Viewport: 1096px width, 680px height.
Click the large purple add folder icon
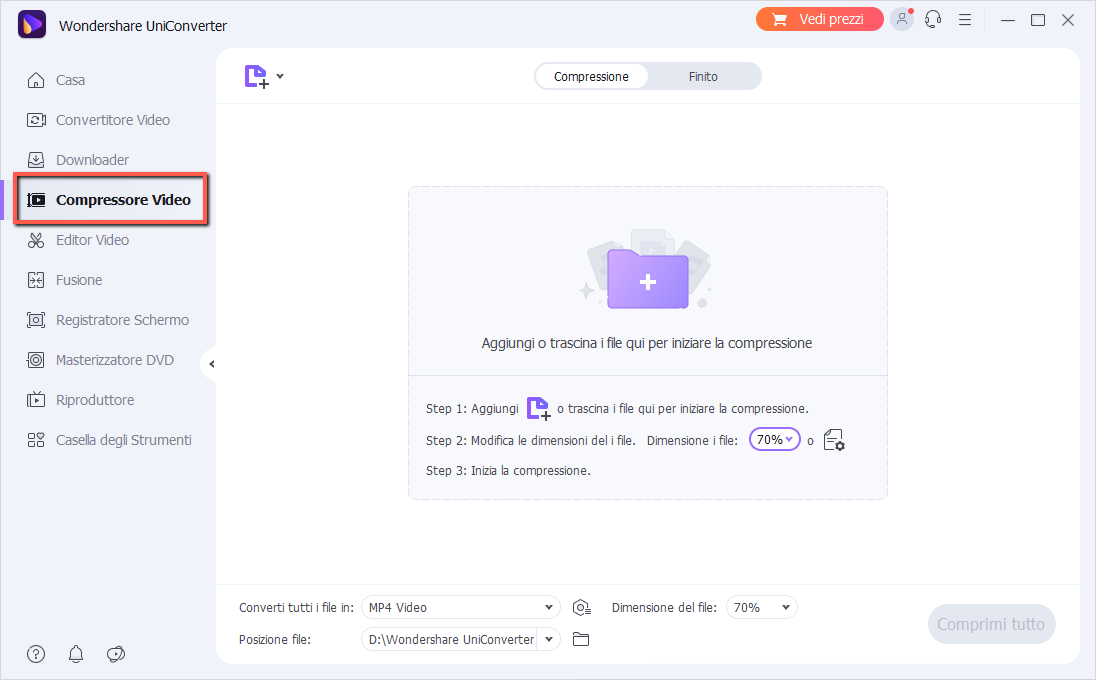pos(647,281)
